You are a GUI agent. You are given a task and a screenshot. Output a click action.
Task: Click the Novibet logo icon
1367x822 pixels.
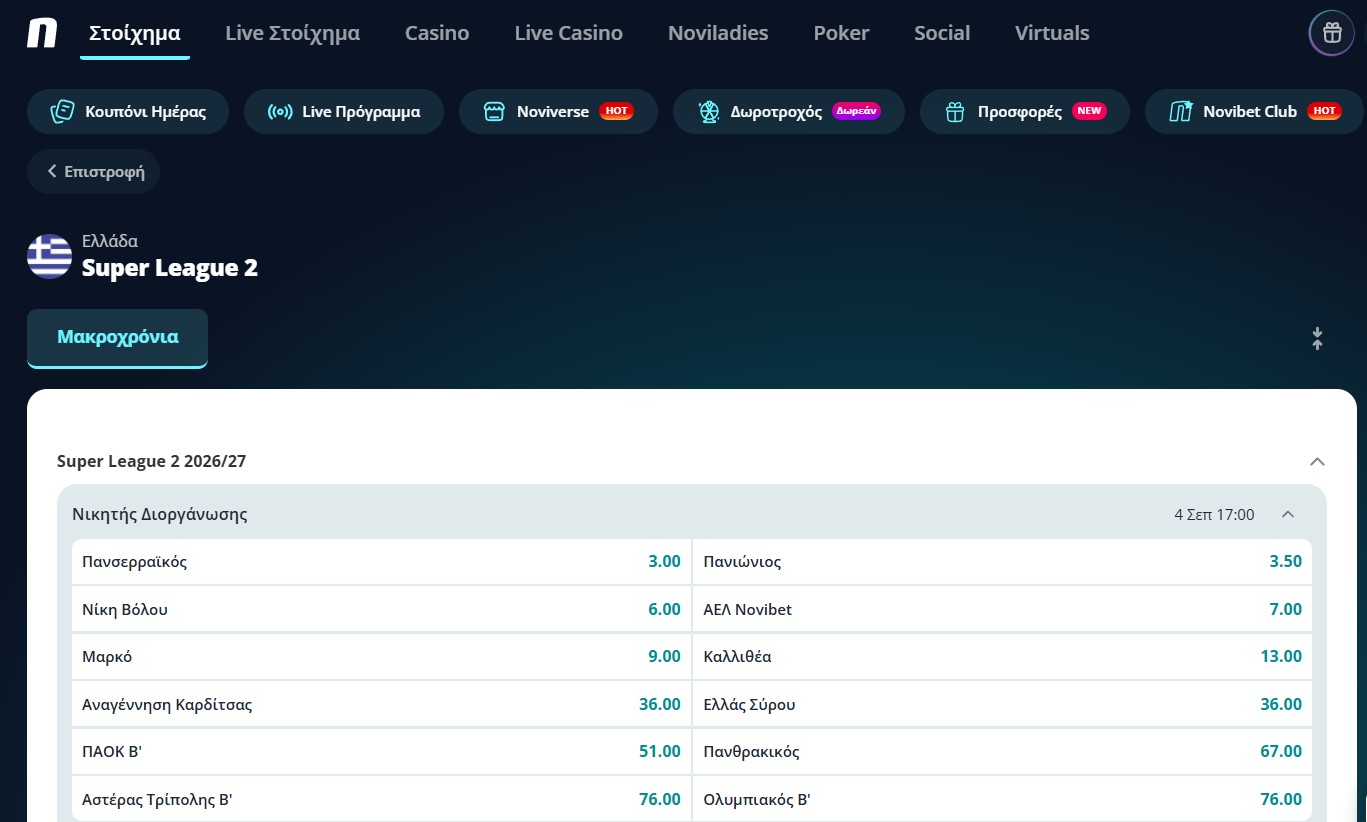(x=42, y=33)
